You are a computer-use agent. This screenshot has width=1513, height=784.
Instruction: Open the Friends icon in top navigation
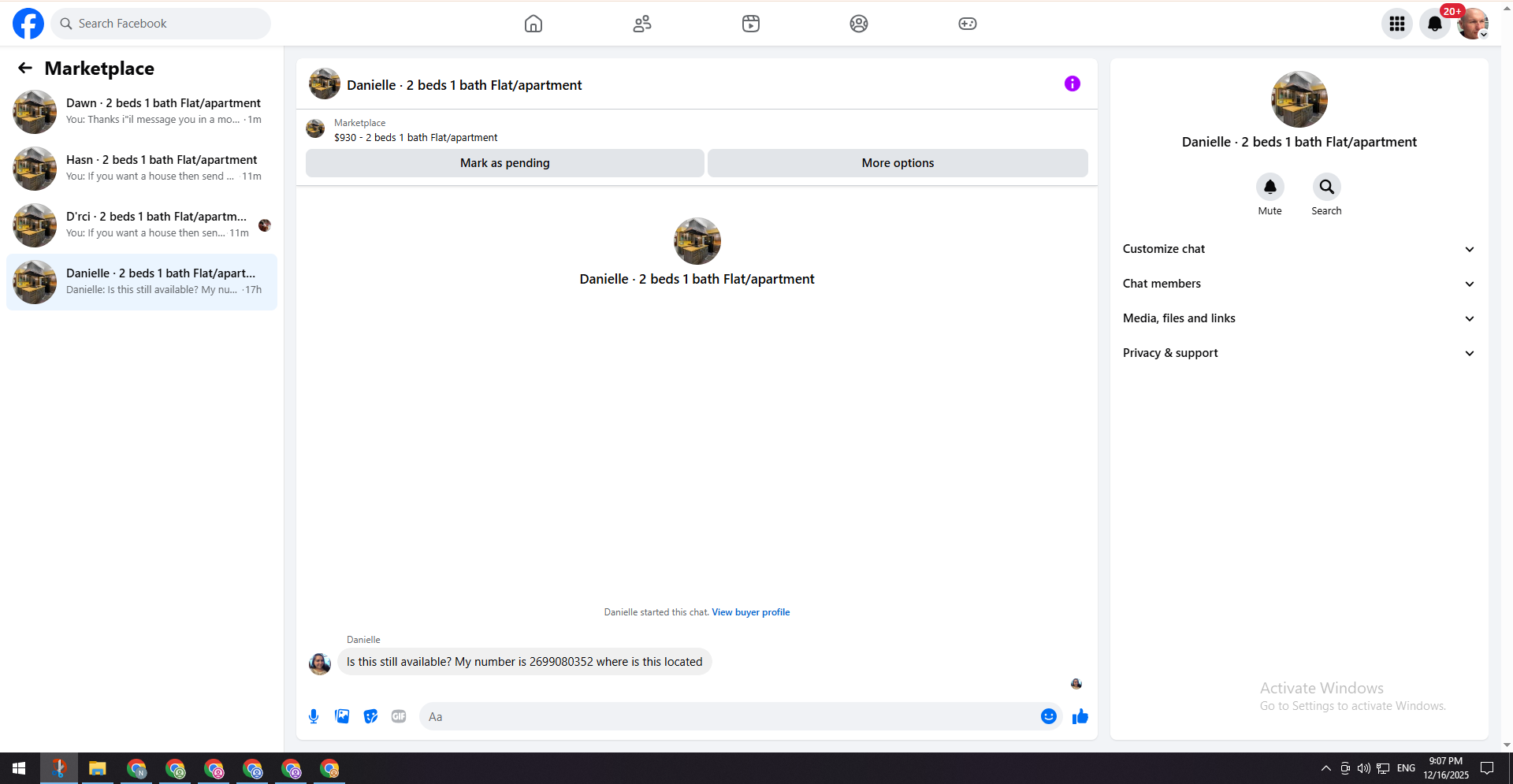pyautogui.click(x=642, y=24)
